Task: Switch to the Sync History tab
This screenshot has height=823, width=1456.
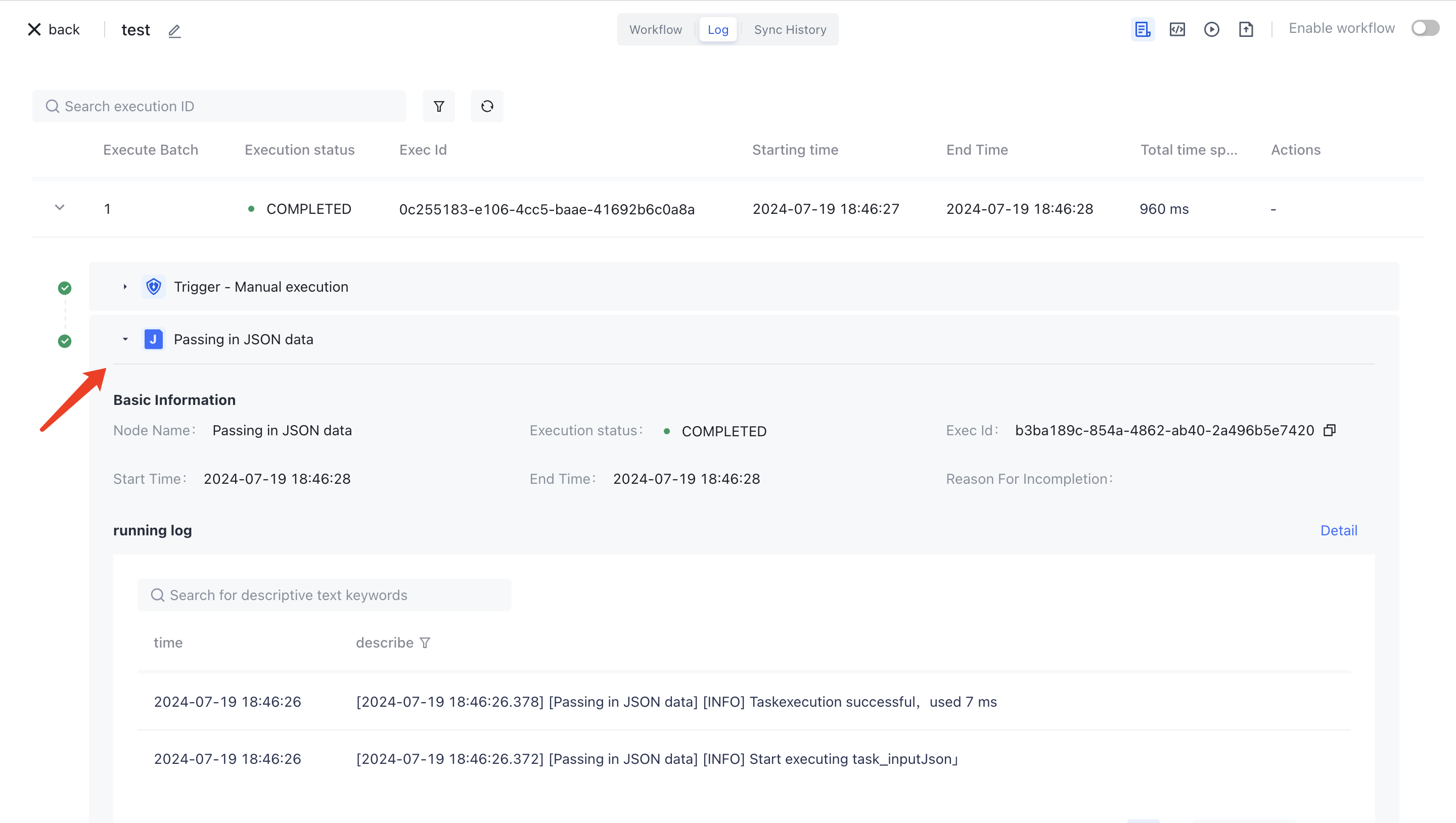Action: (x=790, y=29)
